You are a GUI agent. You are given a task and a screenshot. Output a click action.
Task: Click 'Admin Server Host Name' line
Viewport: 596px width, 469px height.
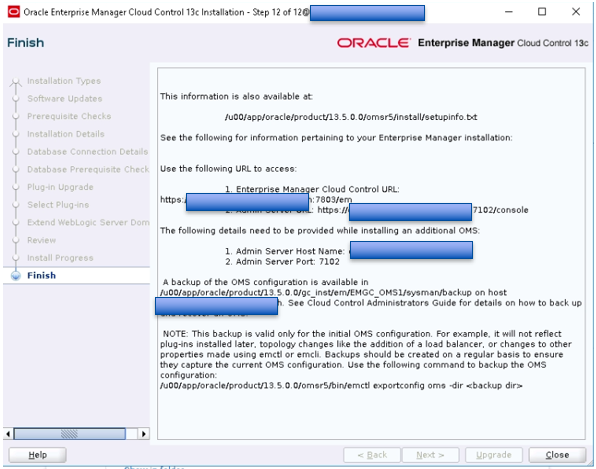(285, 251)
